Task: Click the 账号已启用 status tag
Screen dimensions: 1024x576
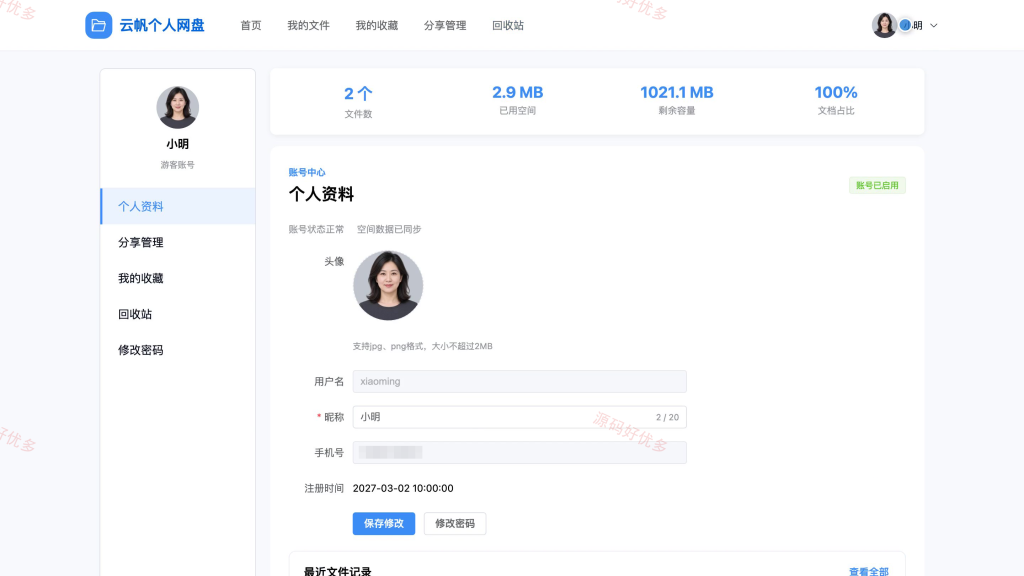Action: pos(877,185)
